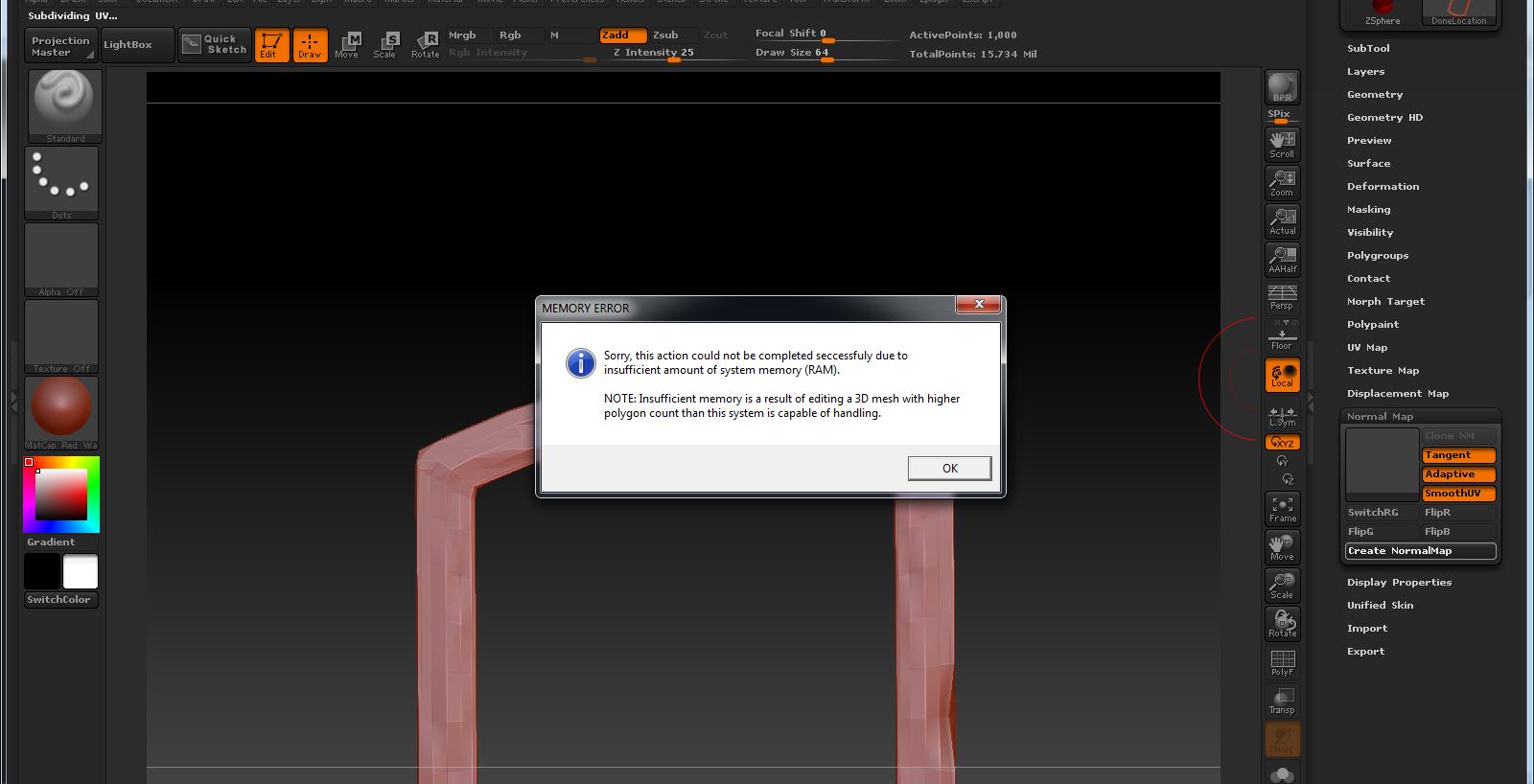The width and height of the screenshot is (1534, 784).
Task: Toggle Adaptive normal map option
Action: [x=1458, y=474]
